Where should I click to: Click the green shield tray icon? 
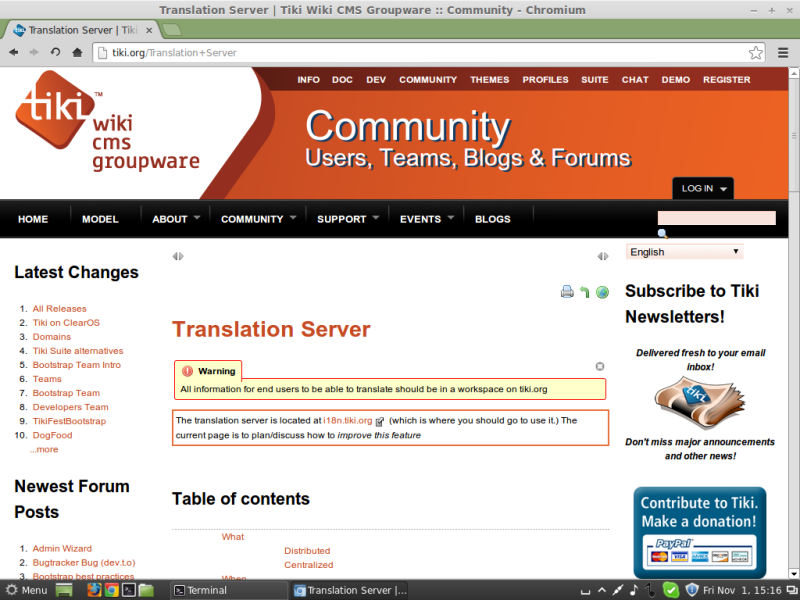tap(671, 590)
